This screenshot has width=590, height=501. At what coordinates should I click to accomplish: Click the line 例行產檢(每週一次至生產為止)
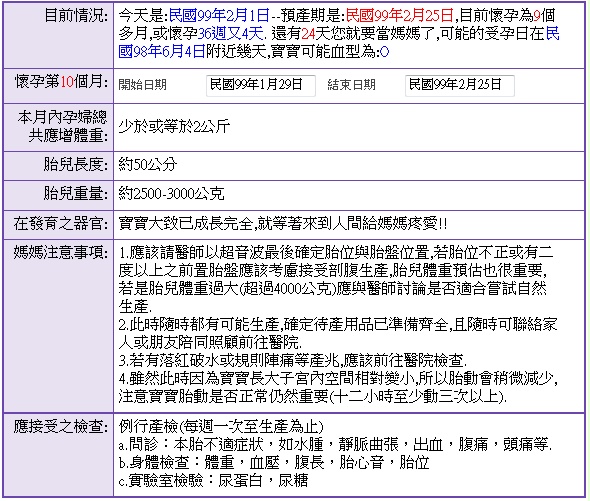tap(221, 427)
